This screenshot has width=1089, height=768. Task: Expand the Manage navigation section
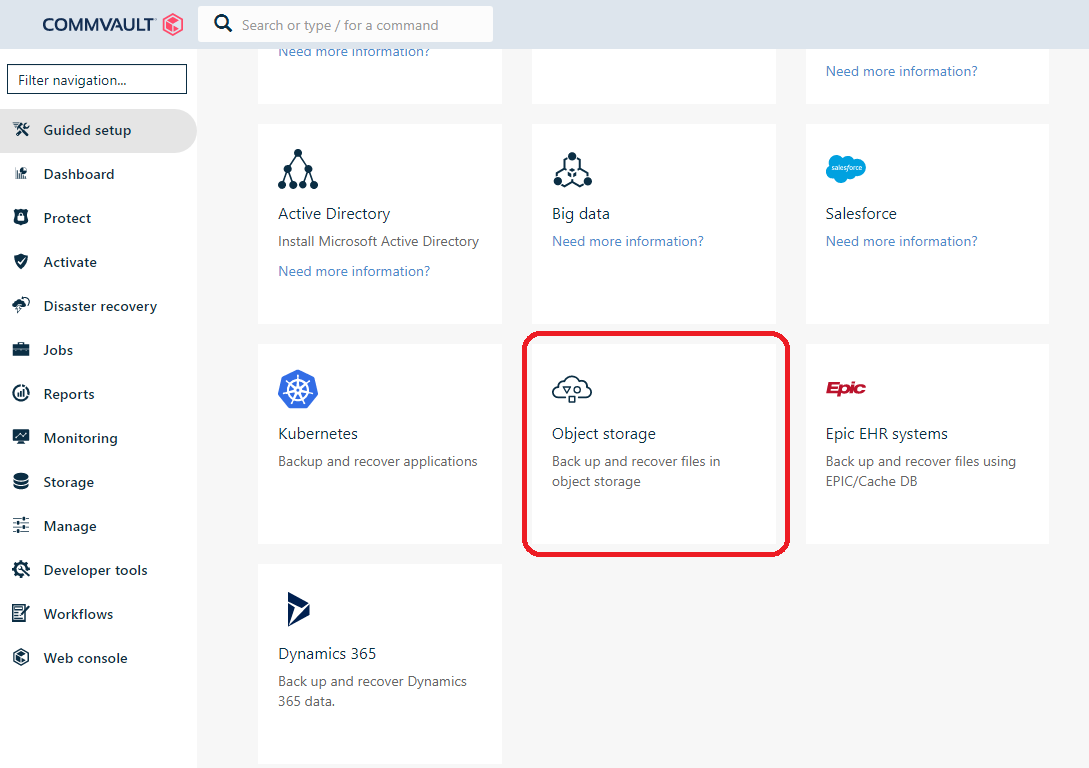point(70,526)
